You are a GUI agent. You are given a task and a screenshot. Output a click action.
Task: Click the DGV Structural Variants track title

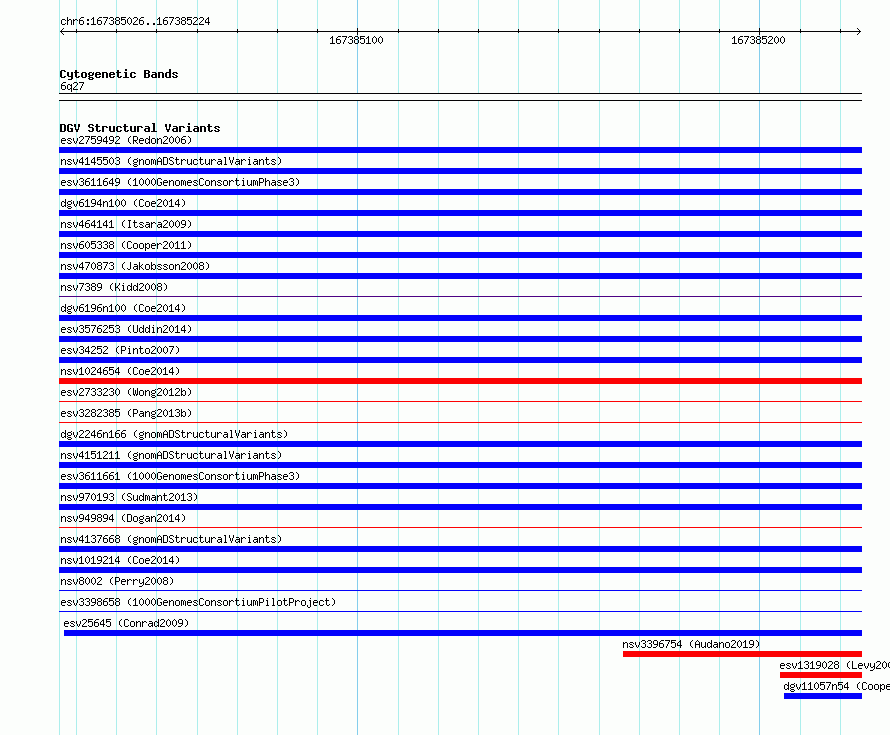(x=140, y=128)
